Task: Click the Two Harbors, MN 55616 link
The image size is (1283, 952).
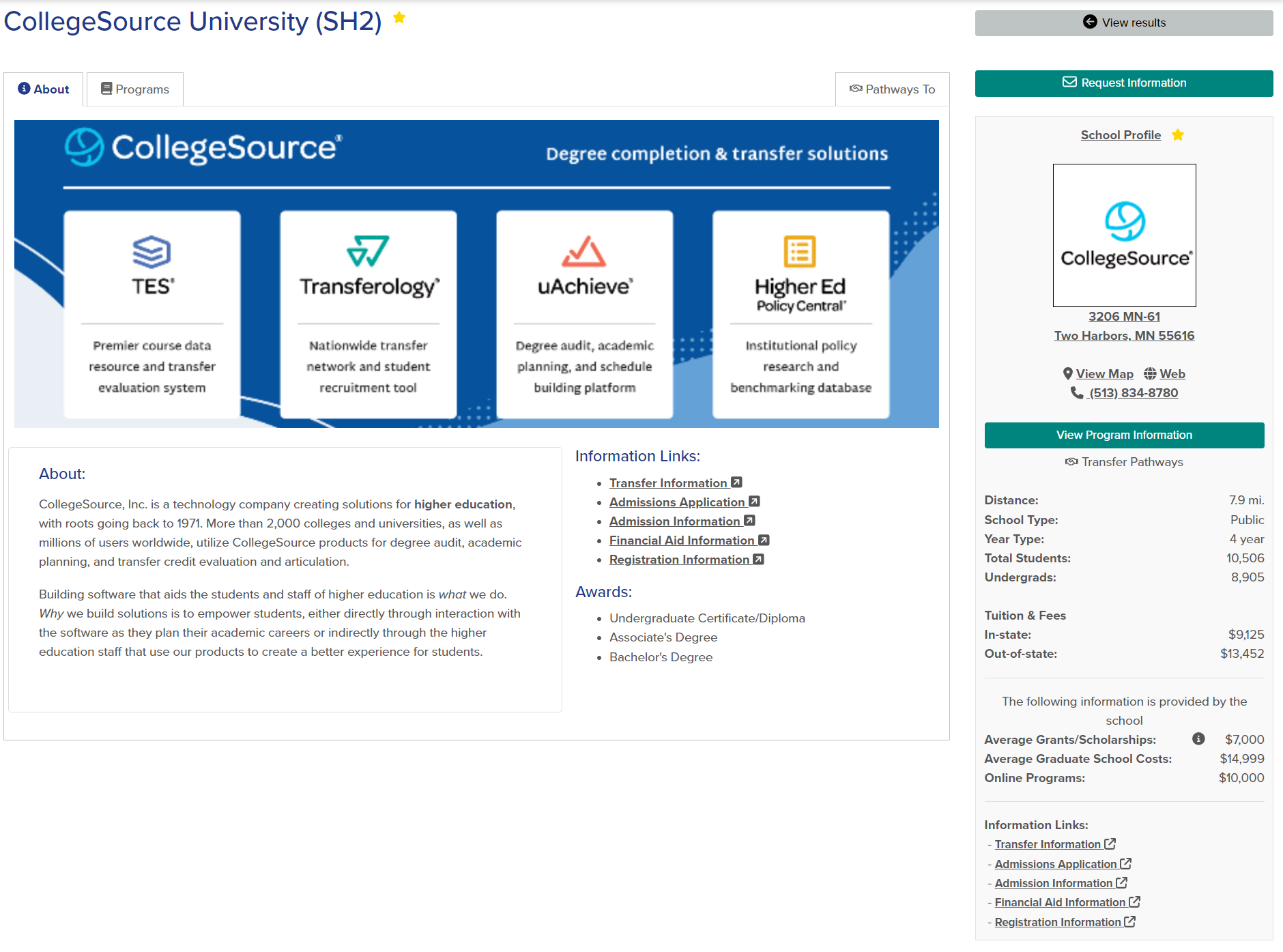Action: tap(1124, 336)
